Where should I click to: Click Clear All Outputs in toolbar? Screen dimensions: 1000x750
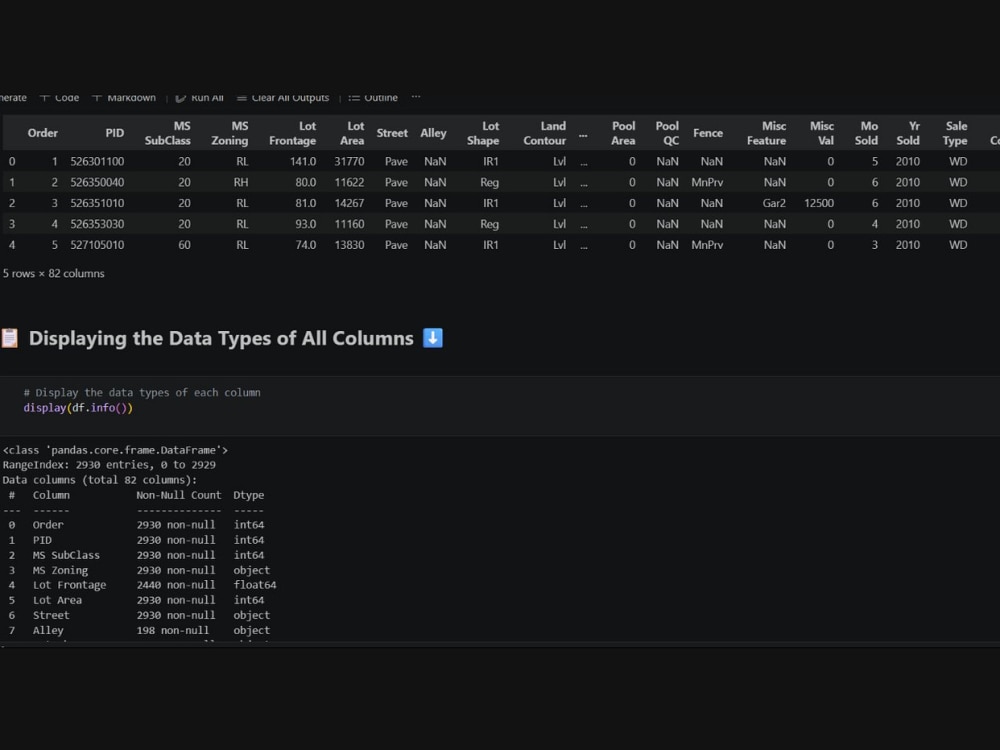coord(283,98)
